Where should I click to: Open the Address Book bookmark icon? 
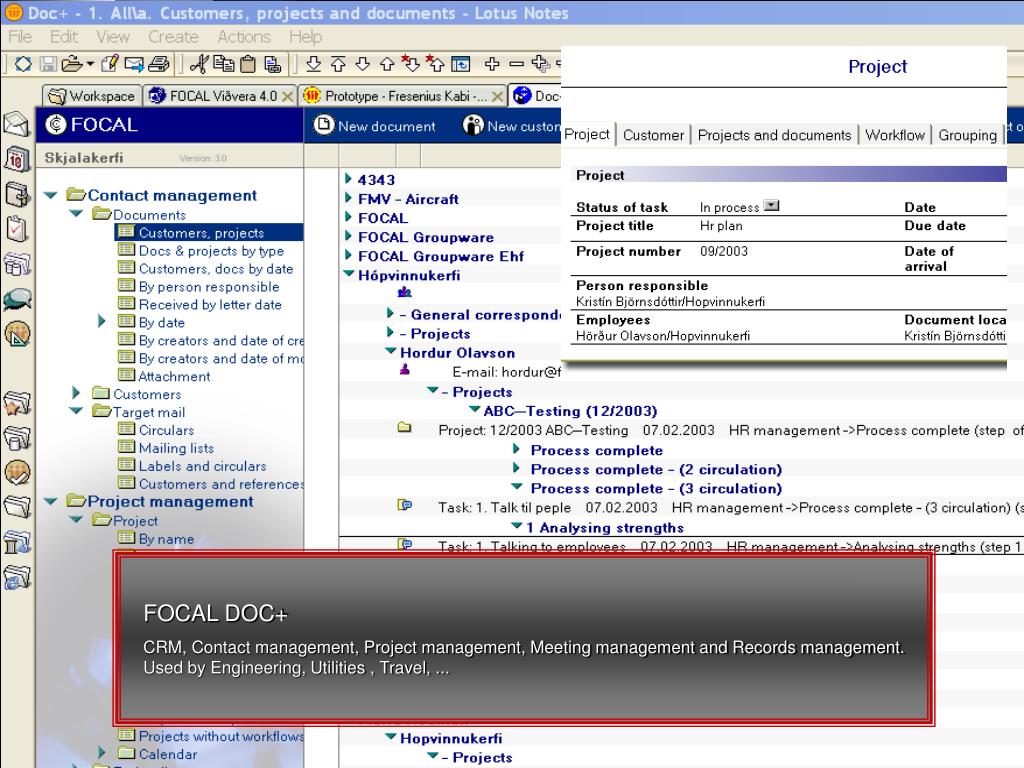click(16, 195)
